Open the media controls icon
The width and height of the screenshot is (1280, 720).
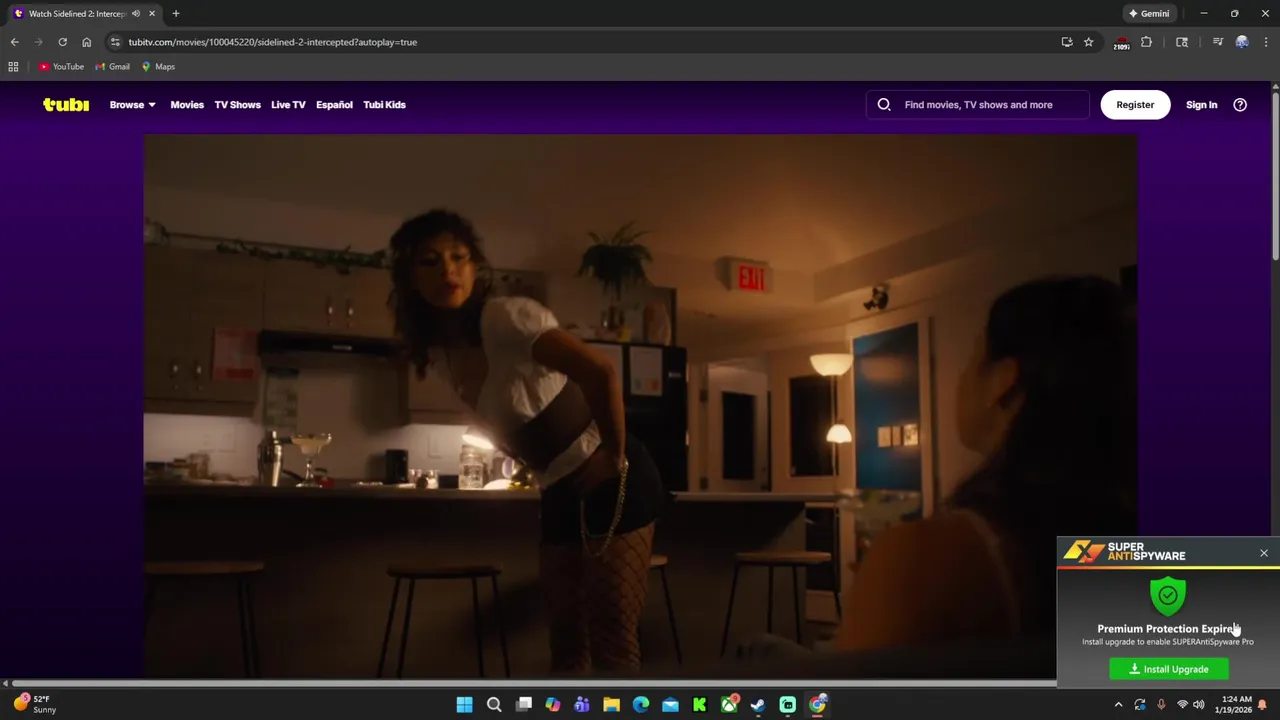tap(1217, 42)
